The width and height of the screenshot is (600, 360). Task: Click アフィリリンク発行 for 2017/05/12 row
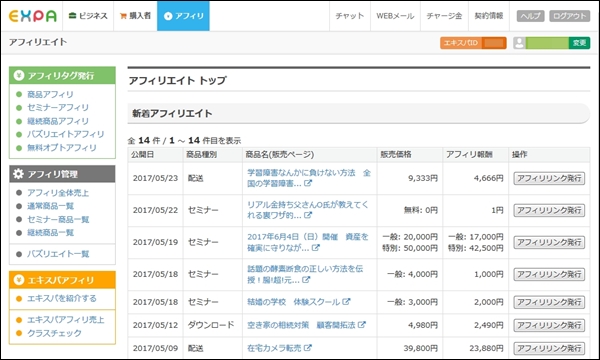click(x=549, y=325)
